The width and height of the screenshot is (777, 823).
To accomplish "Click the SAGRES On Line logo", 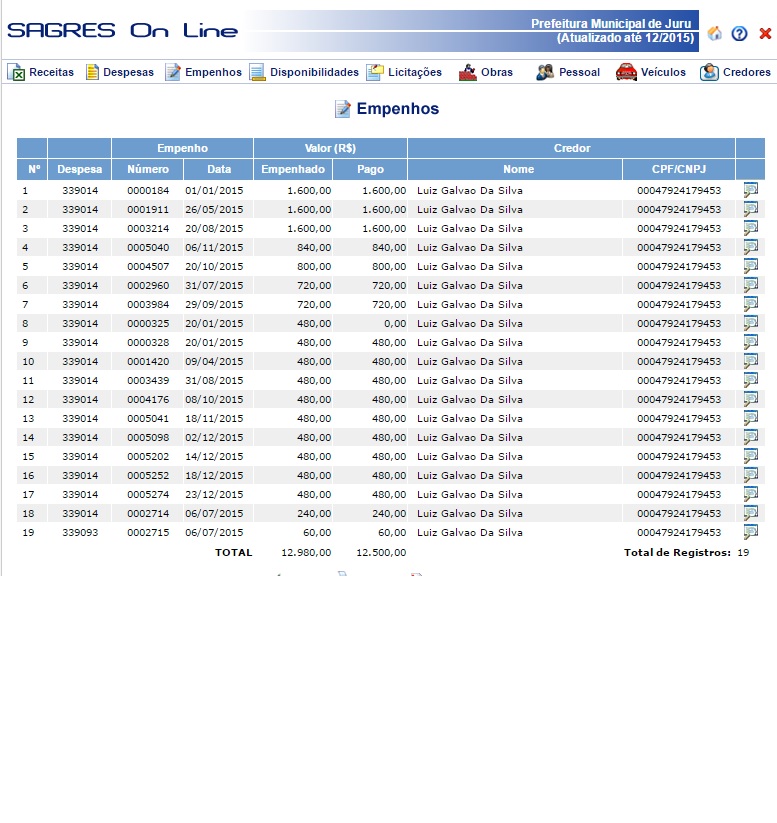I will [122, 31].
